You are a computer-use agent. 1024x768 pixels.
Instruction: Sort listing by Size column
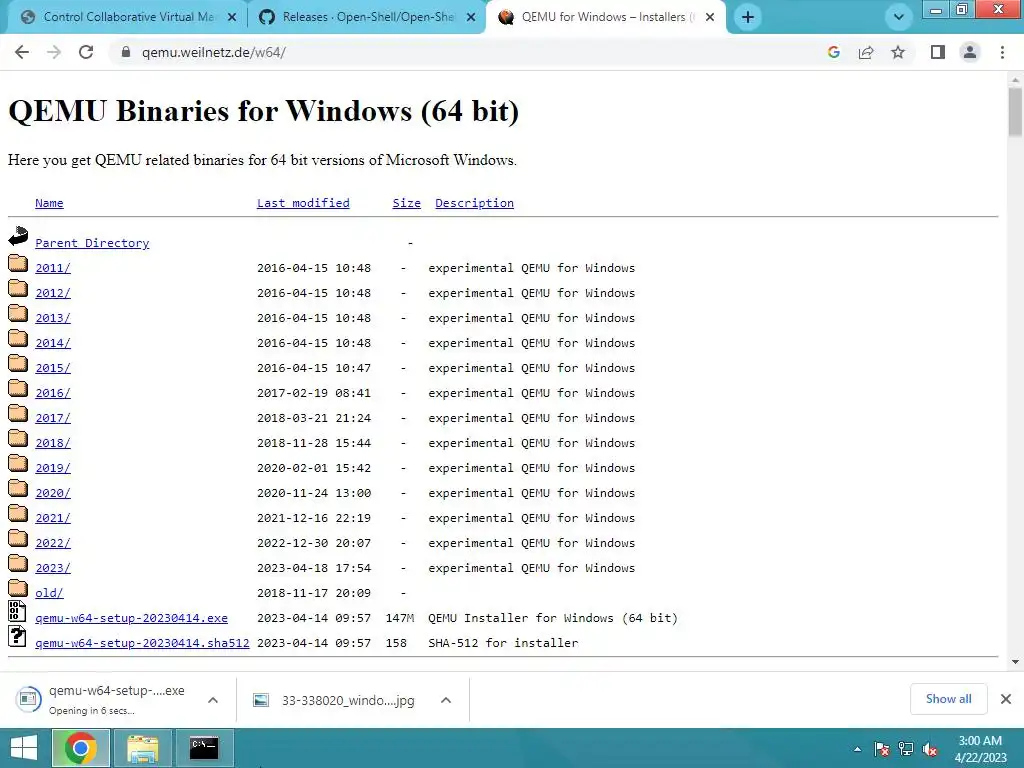[406, 203]
